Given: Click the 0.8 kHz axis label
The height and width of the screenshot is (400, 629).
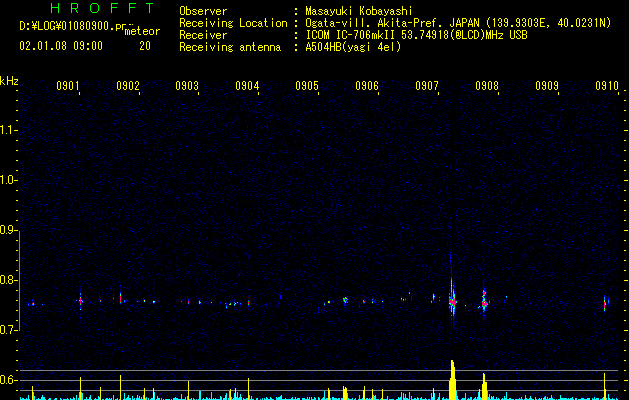Looking at the screenshot, I should (x=9, y=280).
